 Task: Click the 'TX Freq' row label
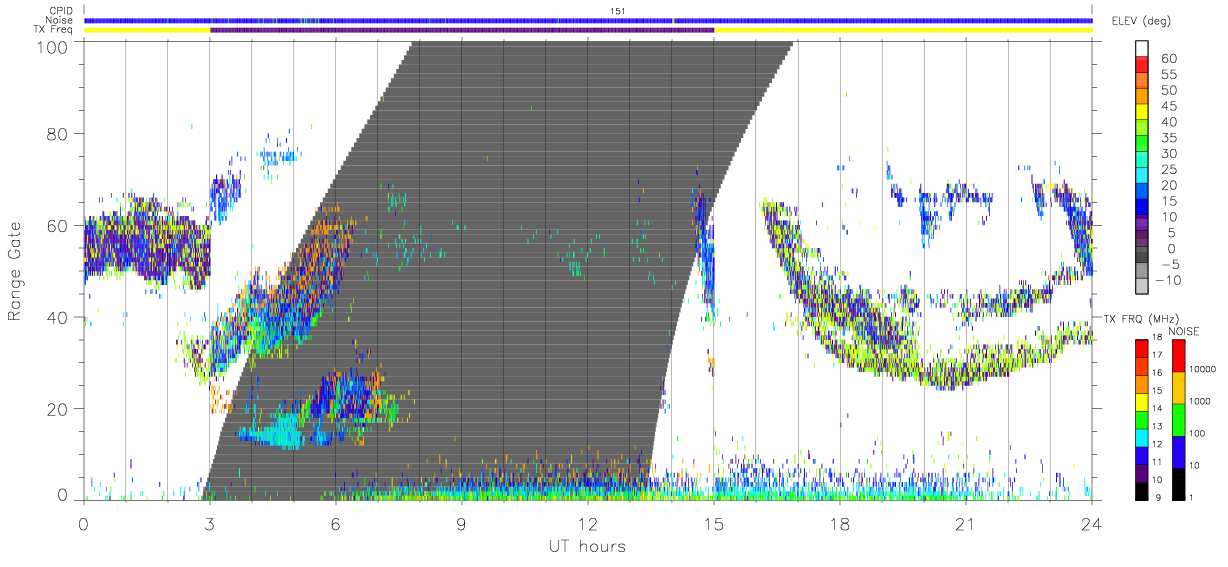coord(54,30)
